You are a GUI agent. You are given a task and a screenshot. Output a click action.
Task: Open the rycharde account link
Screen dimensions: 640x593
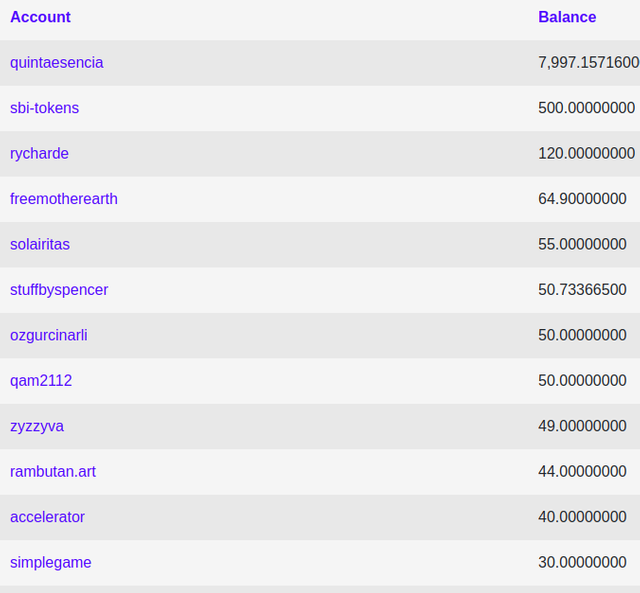(x=39, y=154)
